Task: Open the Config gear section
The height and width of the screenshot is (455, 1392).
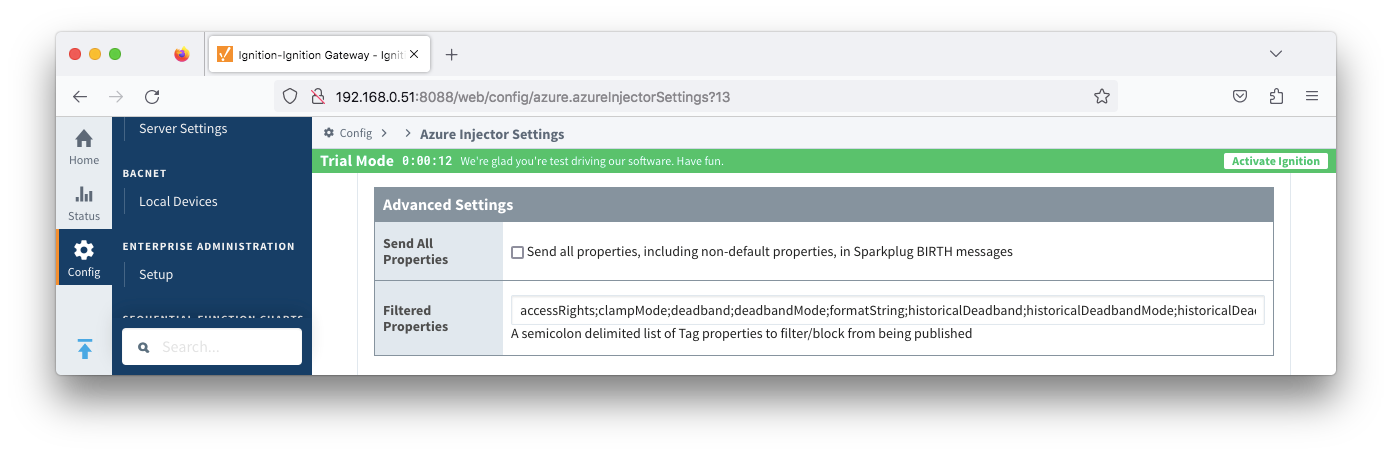Action: [84, 258]
